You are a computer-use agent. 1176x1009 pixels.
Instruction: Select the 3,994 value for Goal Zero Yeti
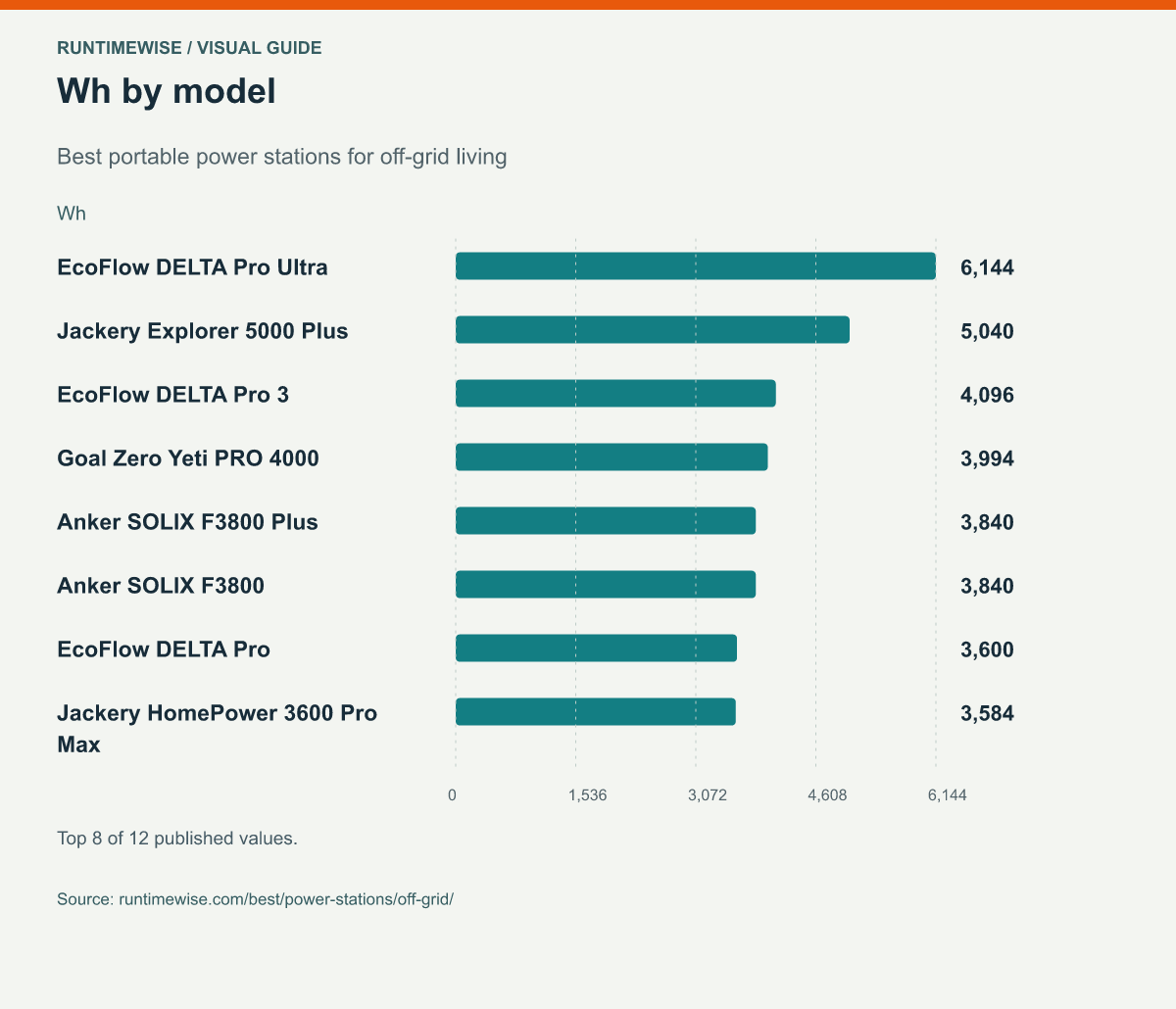[987, 458]
